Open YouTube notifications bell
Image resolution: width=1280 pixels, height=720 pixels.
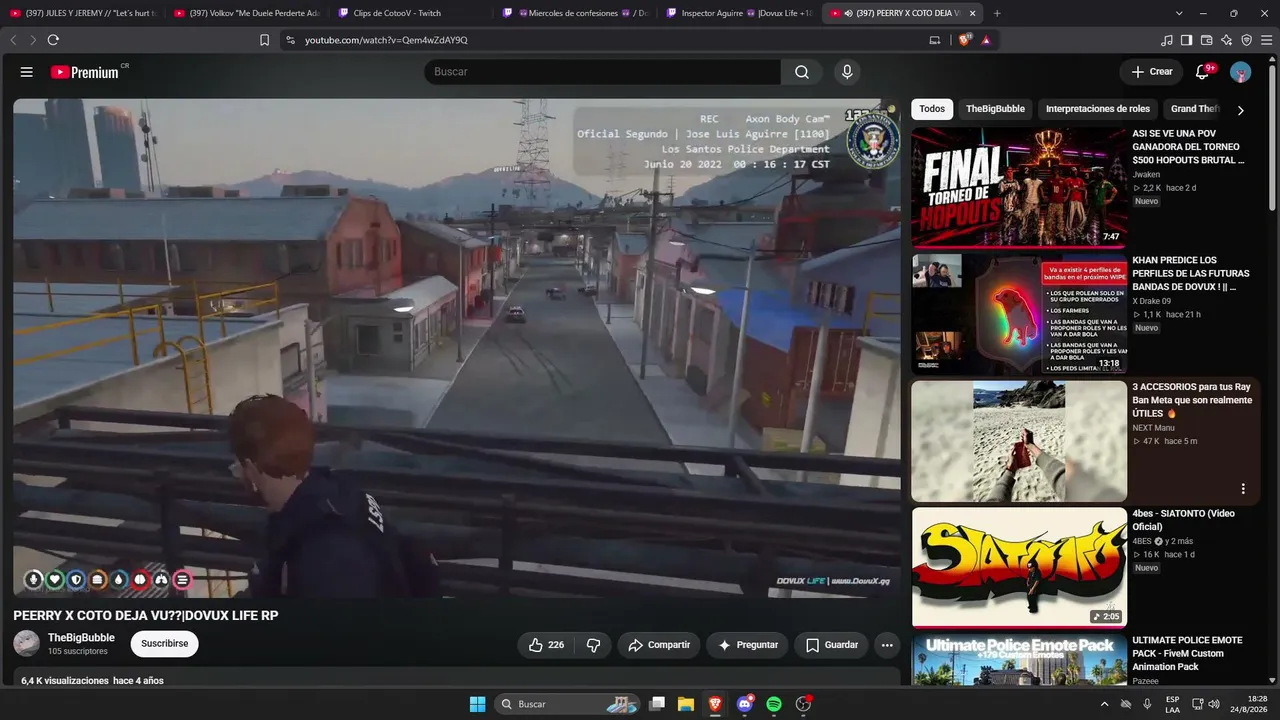coord(1203,72)
